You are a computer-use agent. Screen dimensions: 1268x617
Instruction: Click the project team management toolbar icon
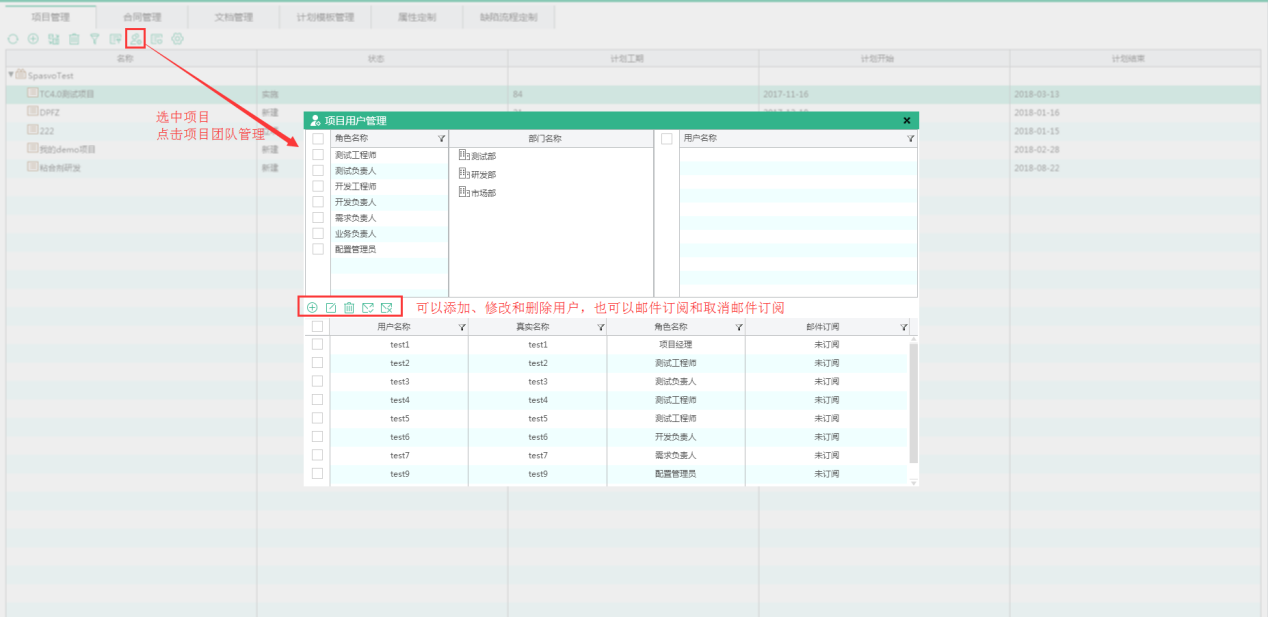click(135, 39)
